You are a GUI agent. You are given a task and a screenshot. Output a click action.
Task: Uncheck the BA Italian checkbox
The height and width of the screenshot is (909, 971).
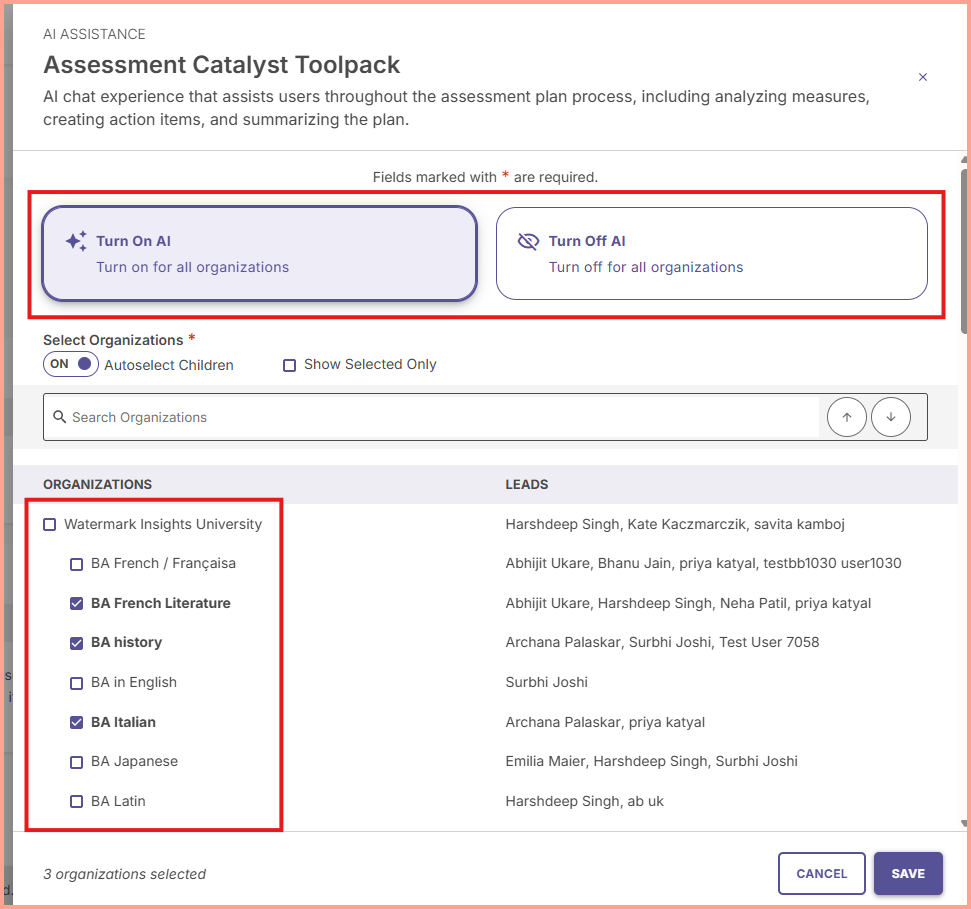pyautogui.click(x=76, y=723)
